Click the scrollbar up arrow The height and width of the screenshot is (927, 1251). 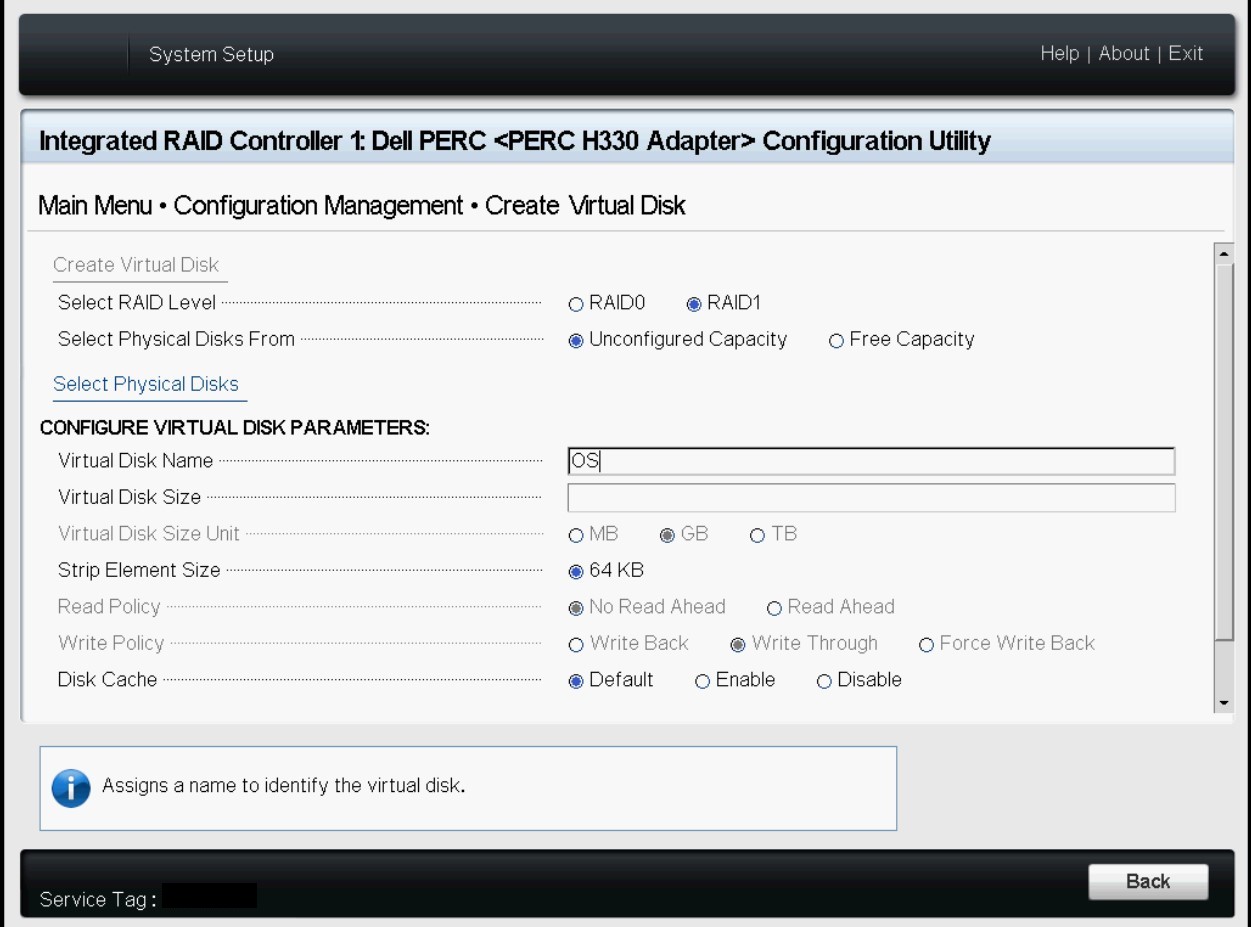pos(1224,252)
